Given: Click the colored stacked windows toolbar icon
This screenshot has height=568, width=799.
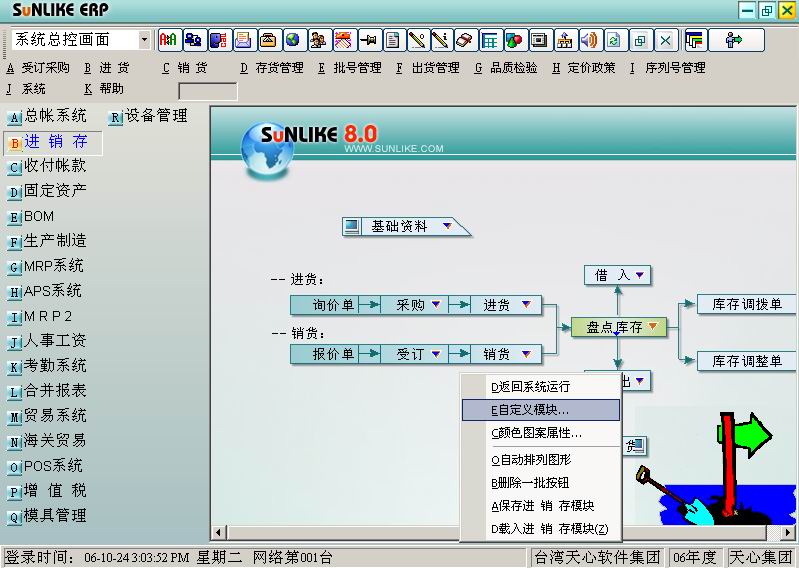Looking at the screenshot, I should point(695,40).
